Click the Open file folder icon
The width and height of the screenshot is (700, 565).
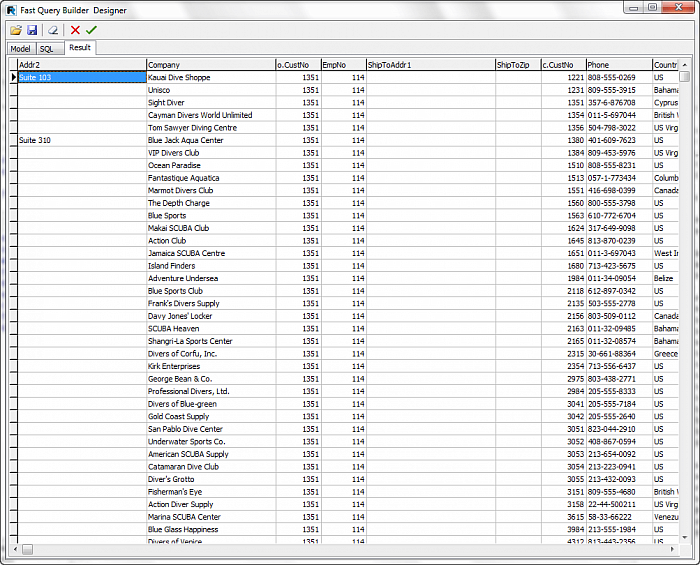click(x=16, y=30)
